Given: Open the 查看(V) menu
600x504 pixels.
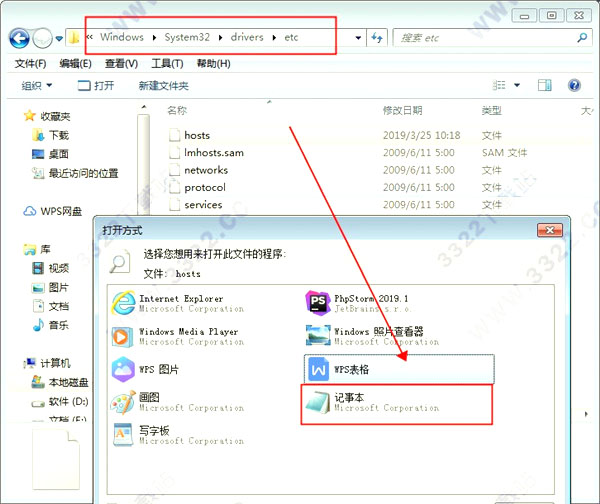Looking at the screenshot, I should [121, 64].
